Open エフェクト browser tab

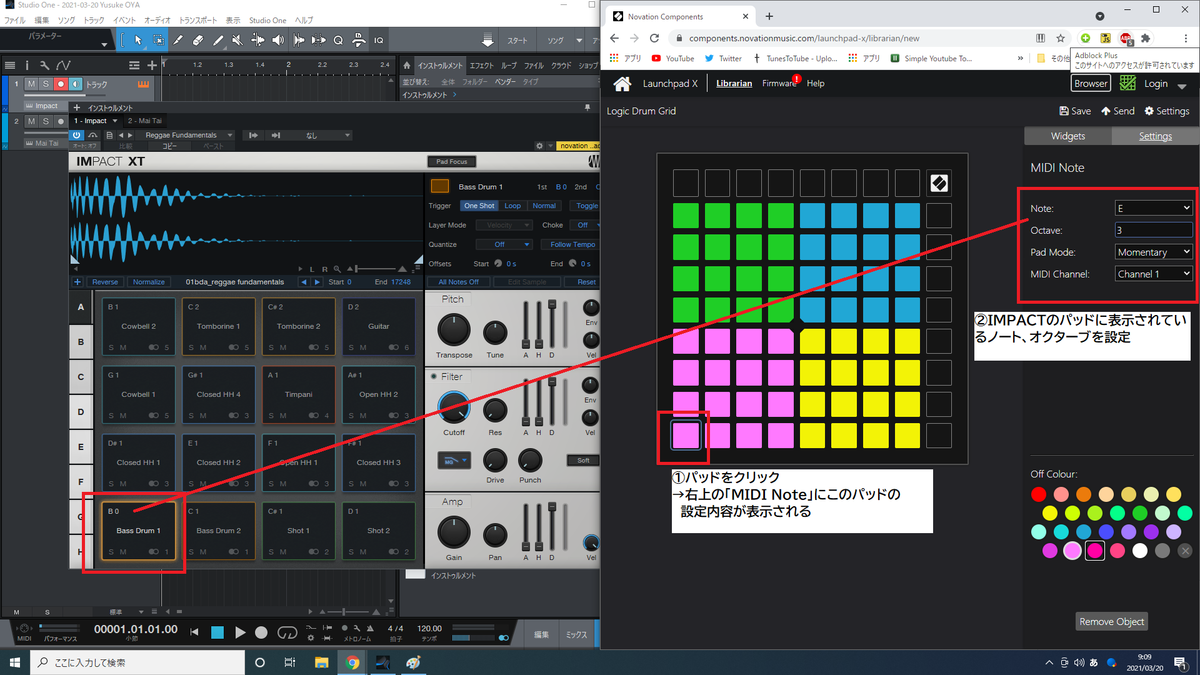pyautogui.click(x=482, y=65)
